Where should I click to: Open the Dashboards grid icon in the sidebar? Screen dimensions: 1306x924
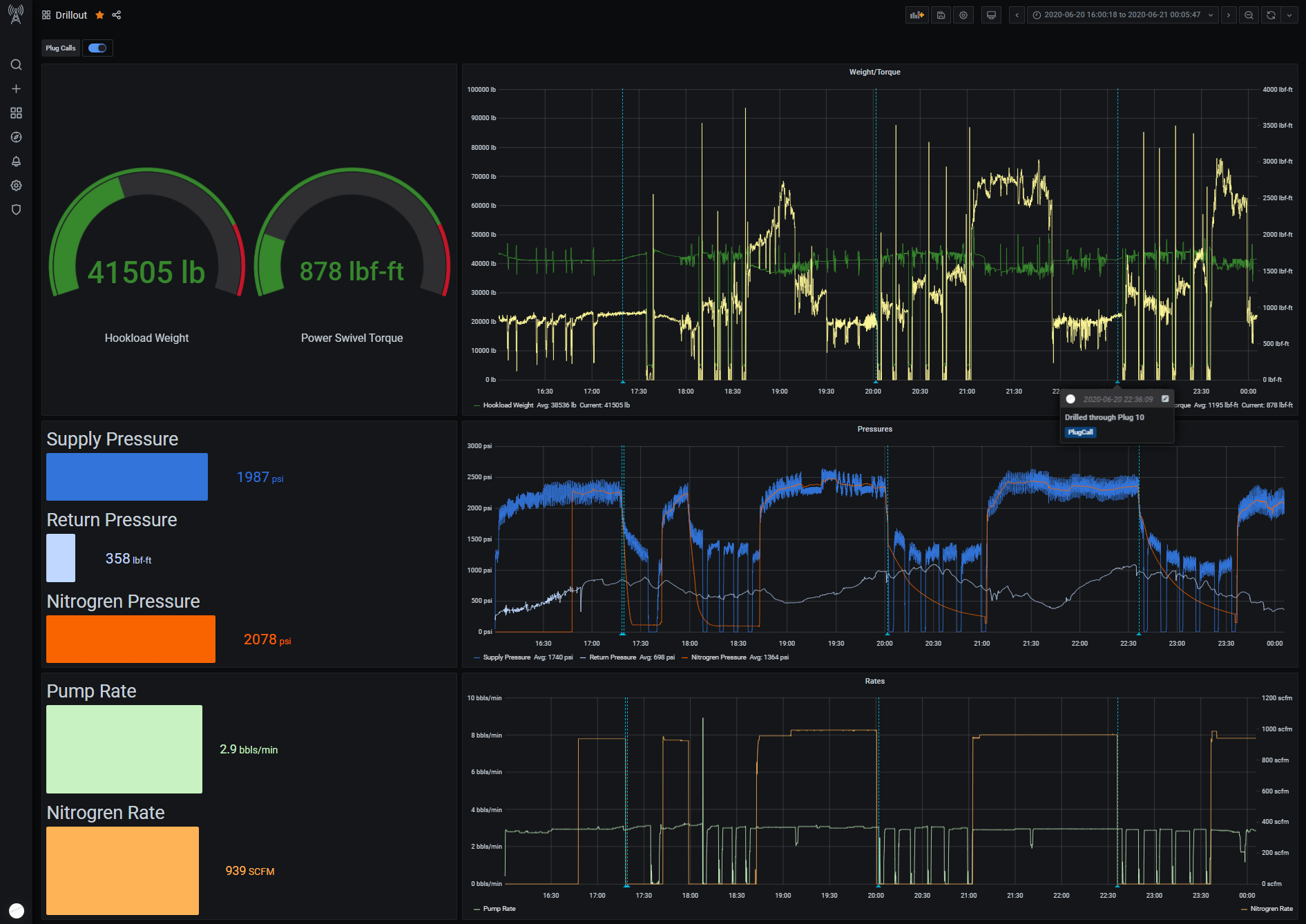(16, 113)
